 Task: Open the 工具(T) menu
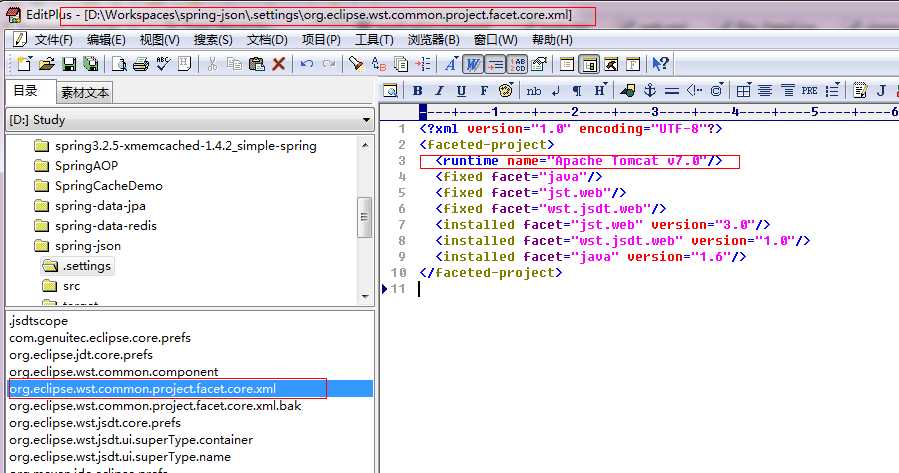pyautogui.click(x=374, y=40)
